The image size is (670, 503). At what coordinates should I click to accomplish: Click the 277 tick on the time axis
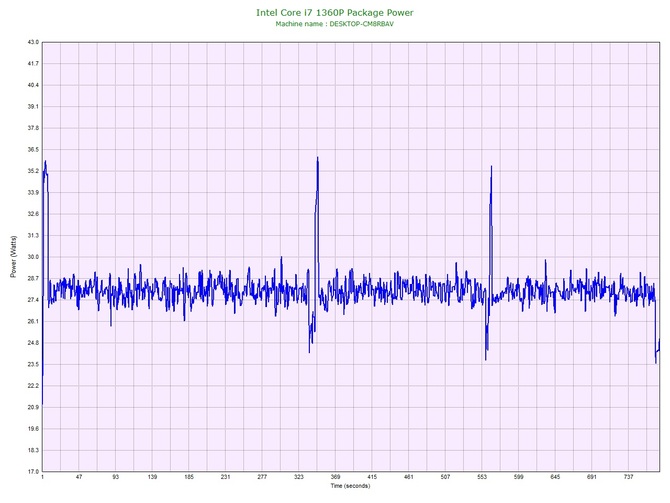[x=262, y=477]
